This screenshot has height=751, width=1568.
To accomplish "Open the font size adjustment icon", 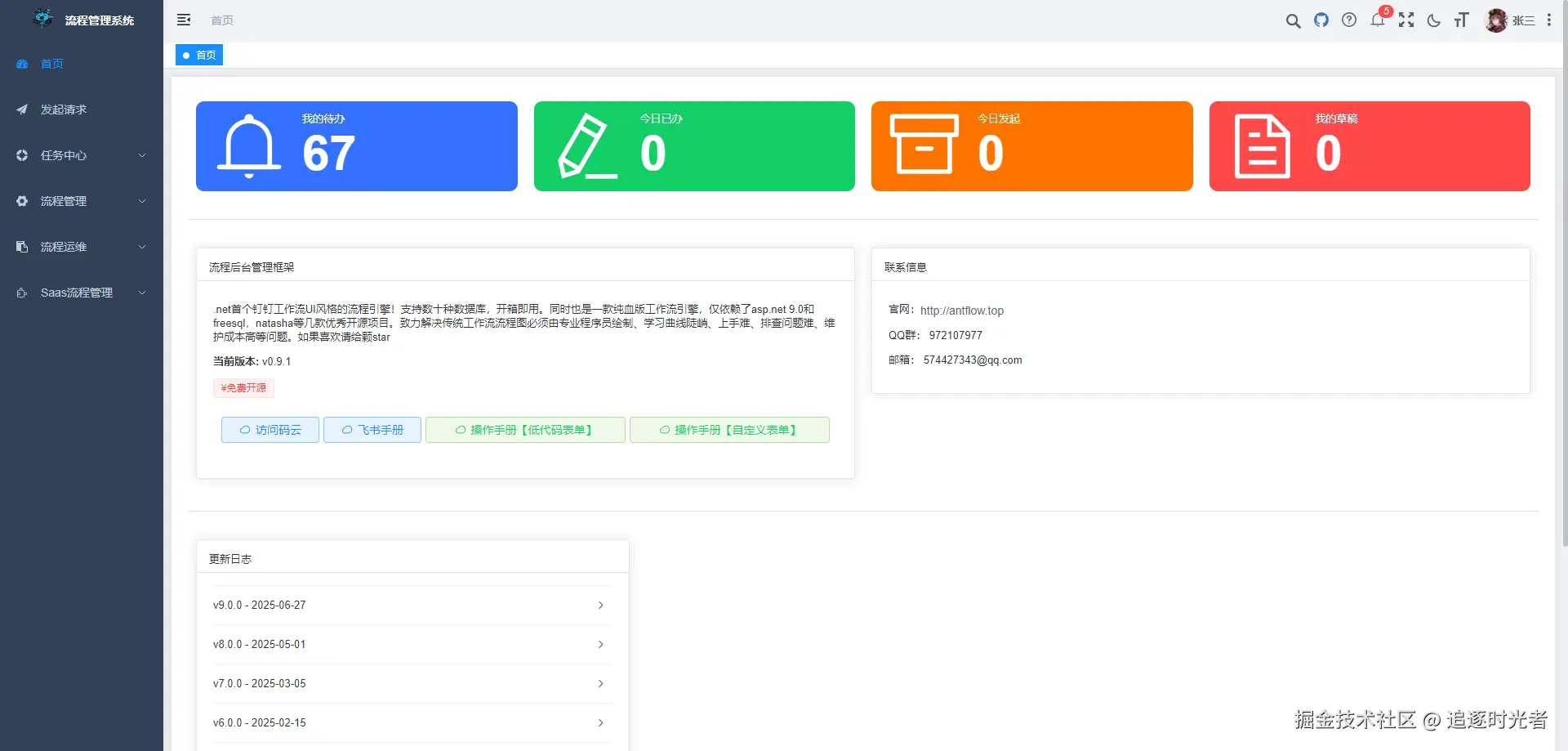I will click(x=1462, y=20).
